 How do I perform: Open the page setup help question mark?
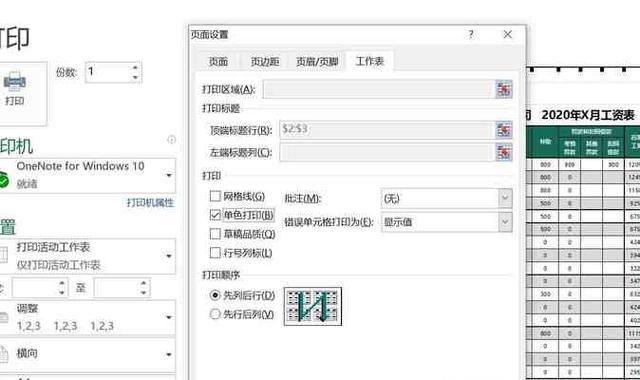coord(471,34)
